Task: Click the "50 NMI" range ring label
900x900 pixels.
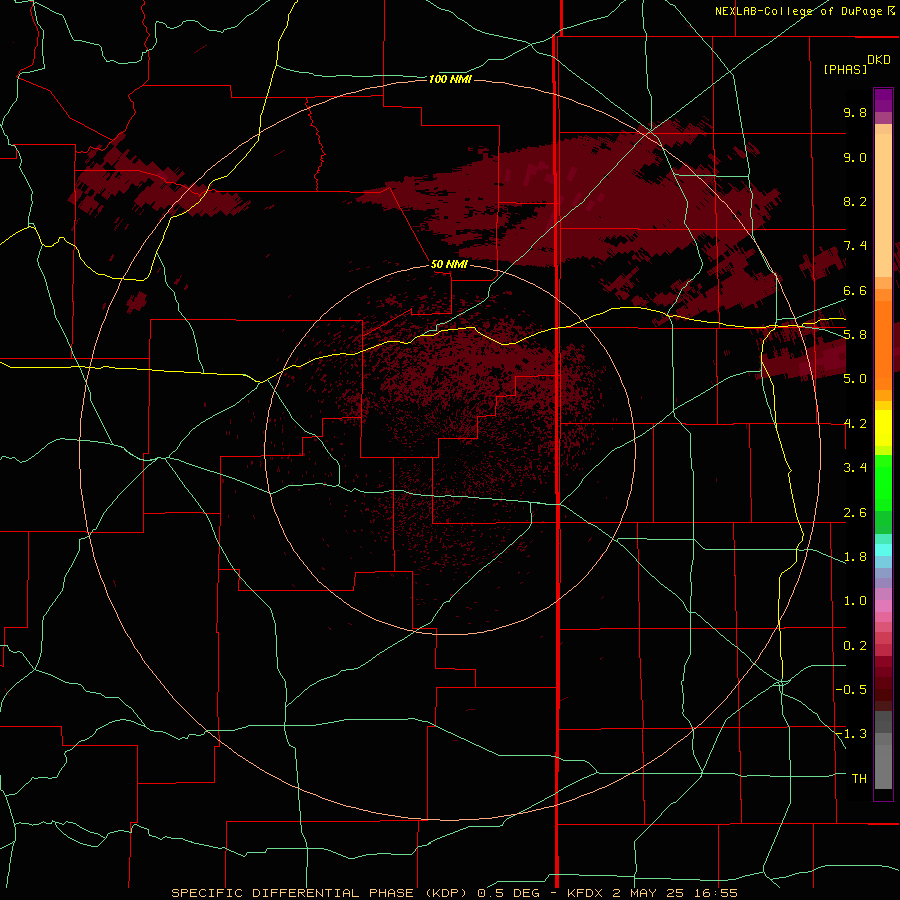Action: [449, 264]
